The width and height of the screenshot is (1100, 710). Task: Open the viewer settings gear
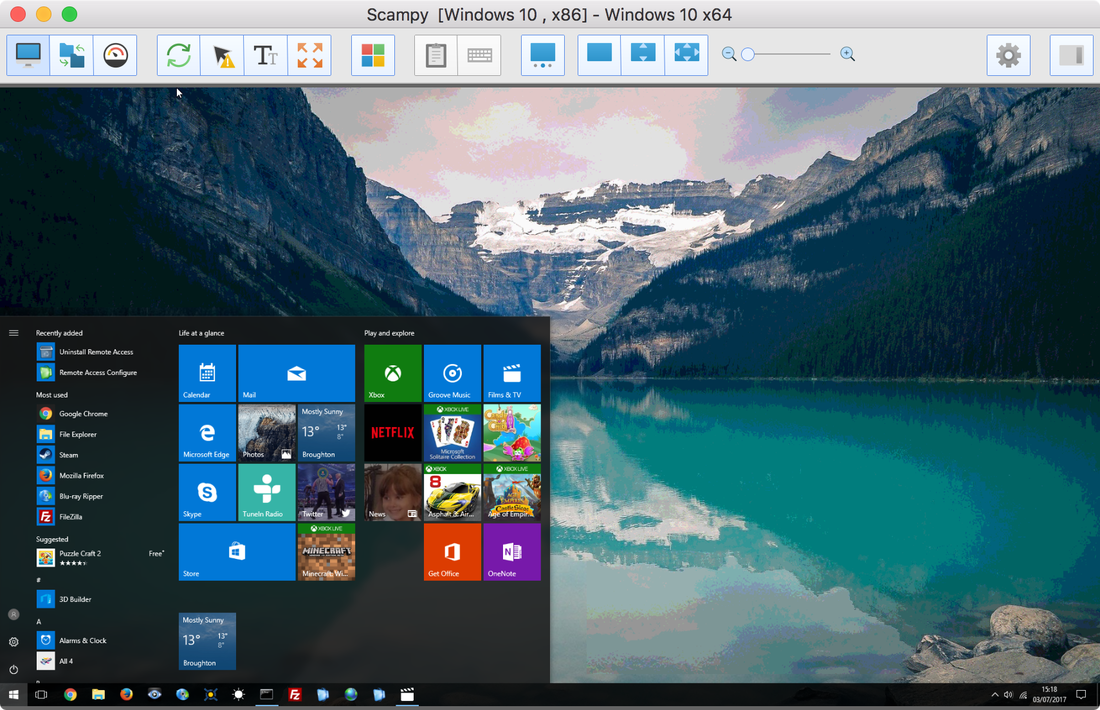pyautogui.click(x=1008, y=55)
